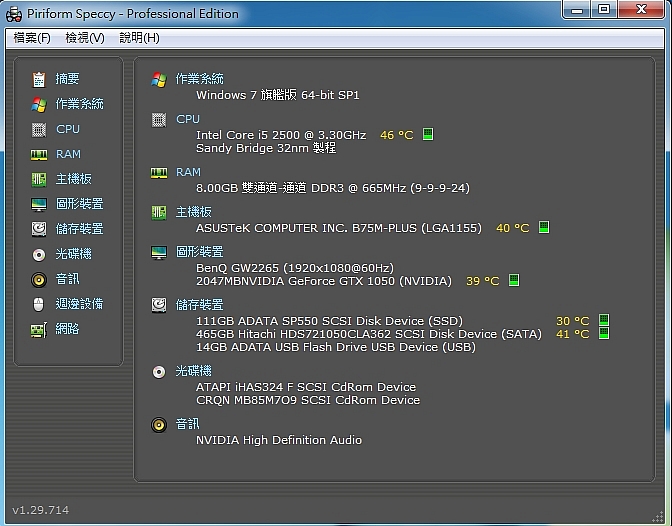
Task: Open the 圖形裝置 heading link in summary panel
Action: coord(199,252)
